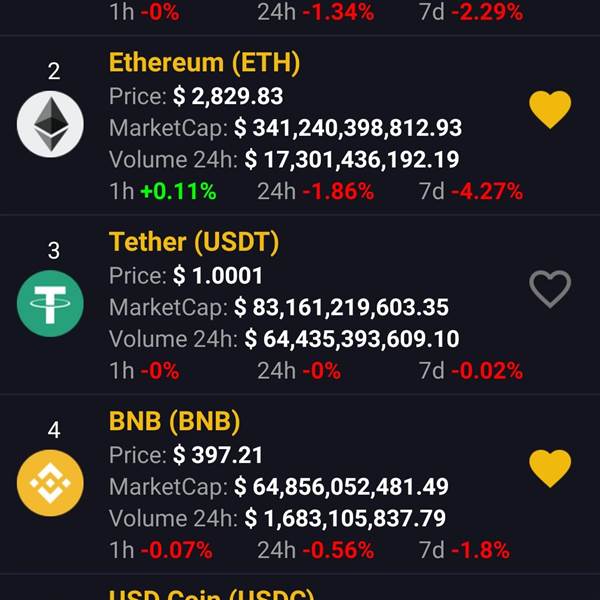Image resolution: width=600 pixels, height=600 pixels.
Task: Select rank number 4 beside BNB
Action: [54, 430]
